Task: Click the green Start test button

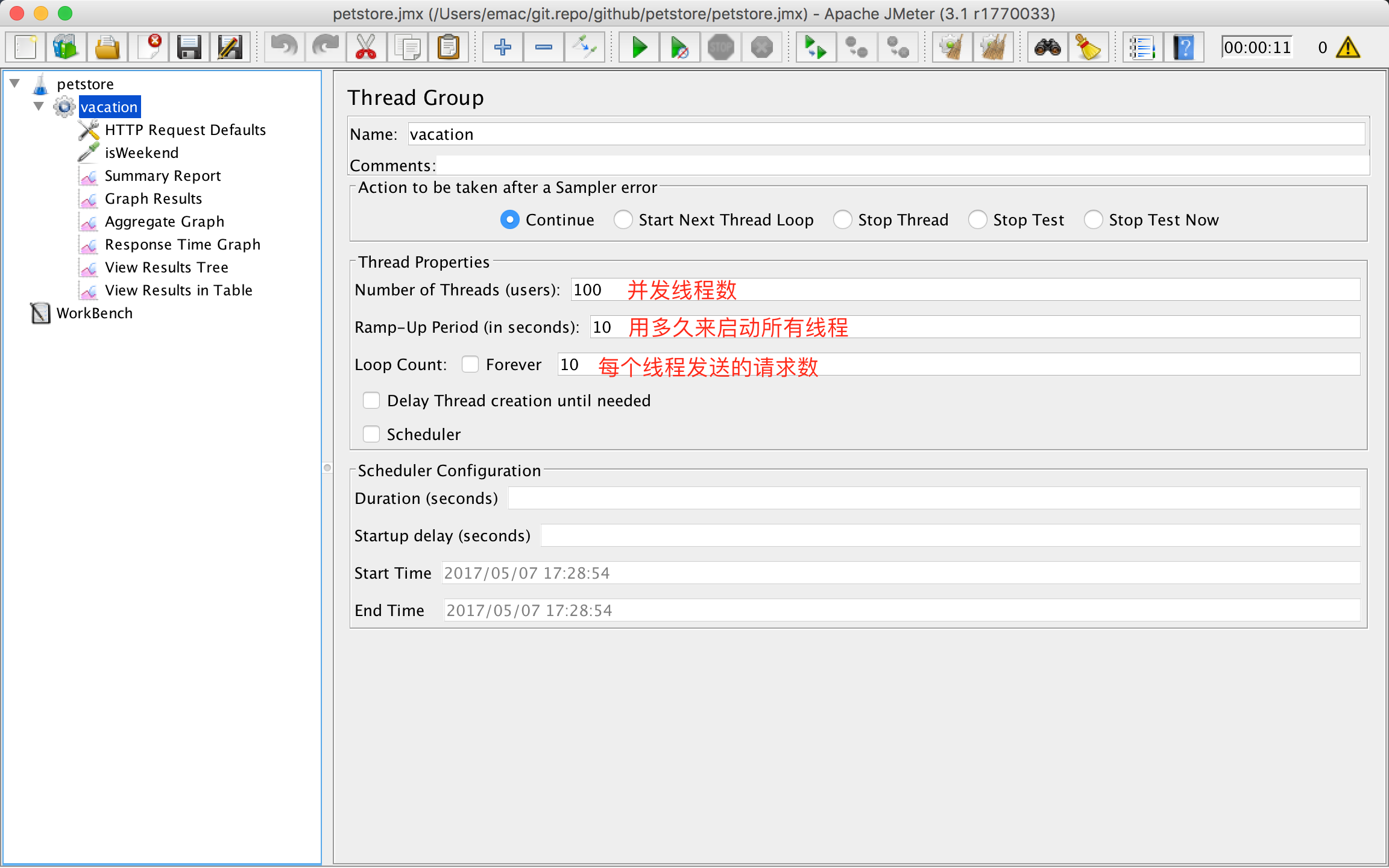Action: click(x=639, y=47)
